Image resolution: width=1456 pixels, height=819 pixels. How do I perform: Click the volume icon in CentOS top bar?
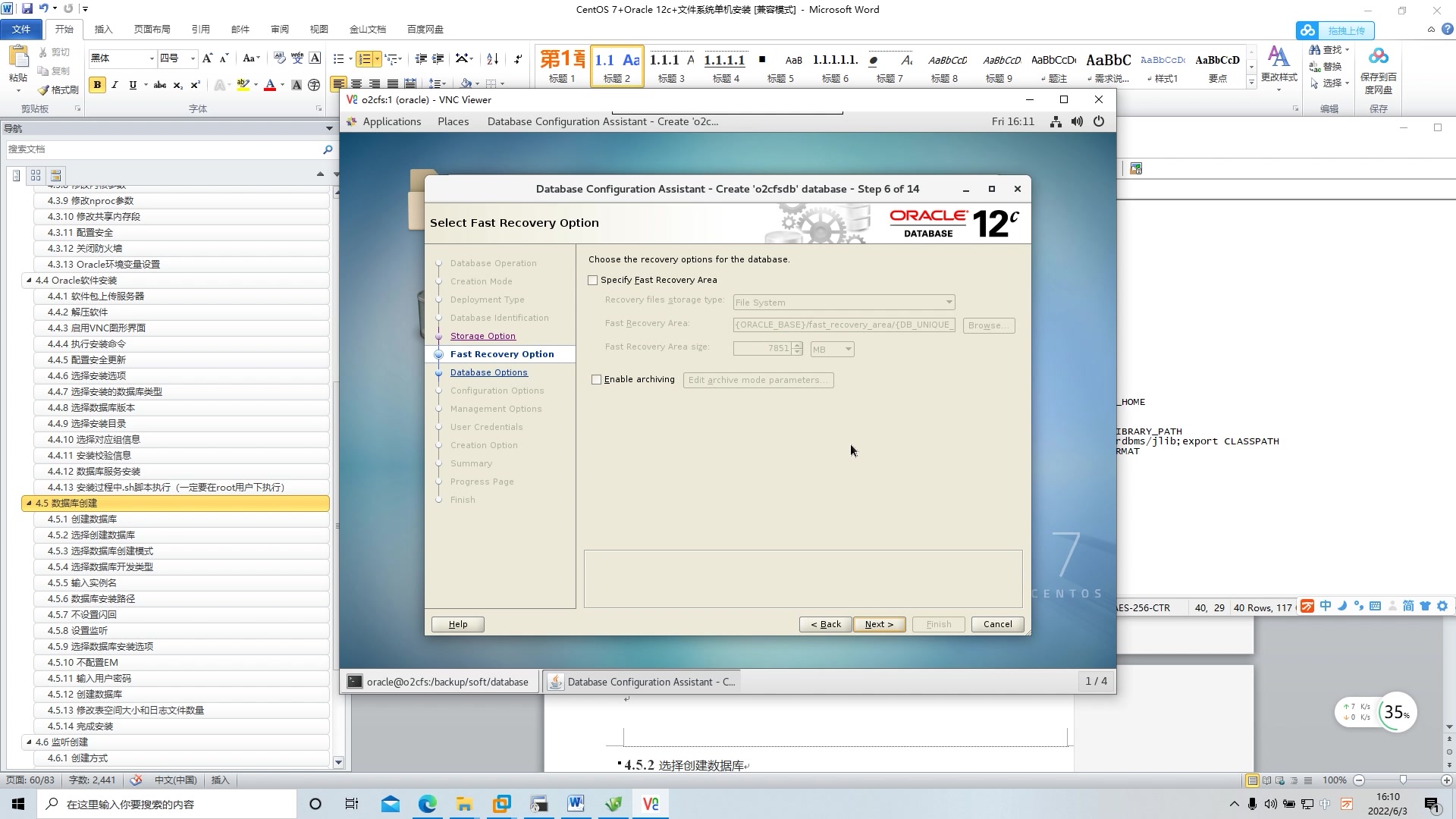tap(1077, 121)
